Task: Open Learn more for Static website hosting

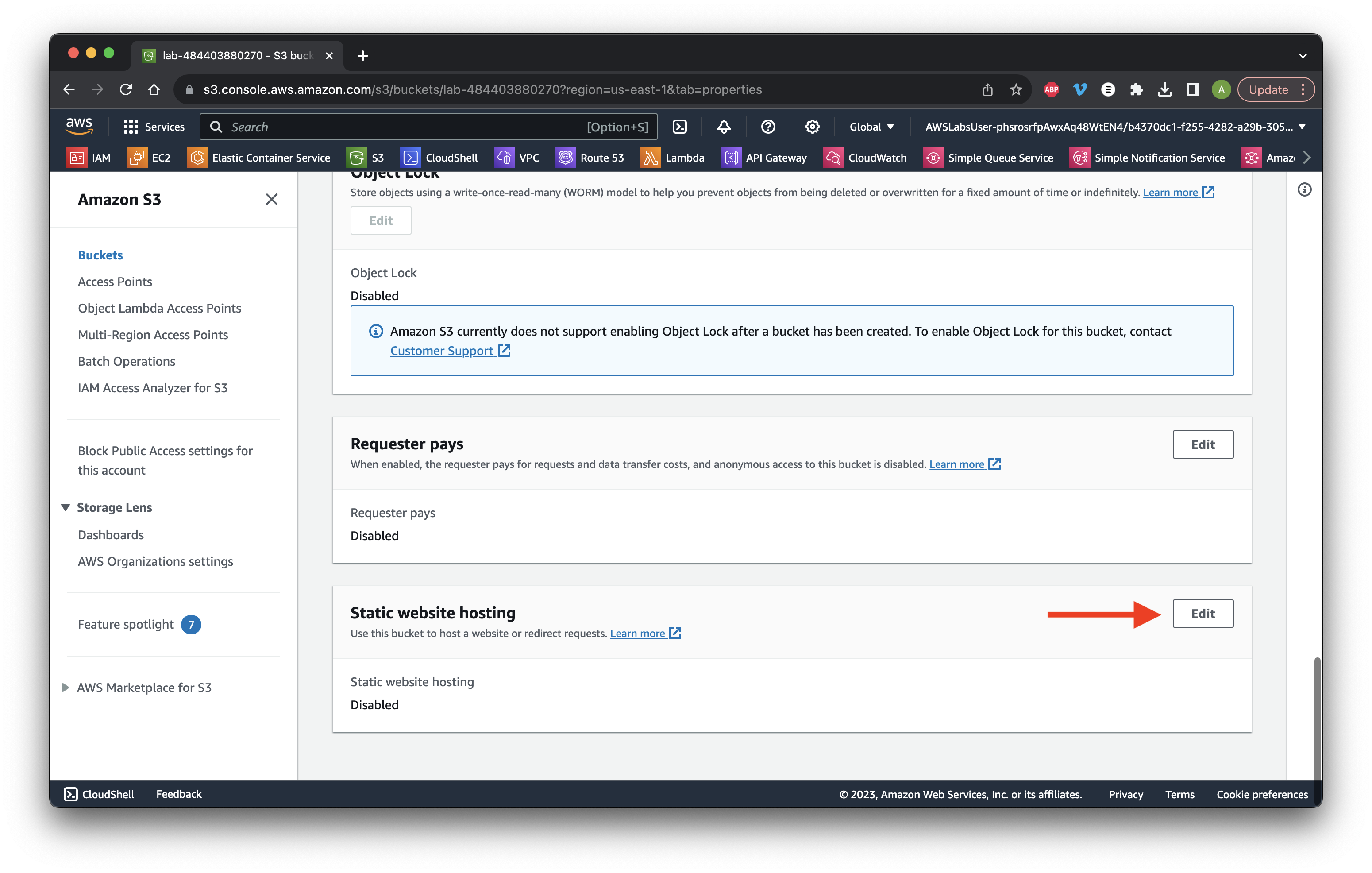Action: pyautogui.click(x=646, y=633)
